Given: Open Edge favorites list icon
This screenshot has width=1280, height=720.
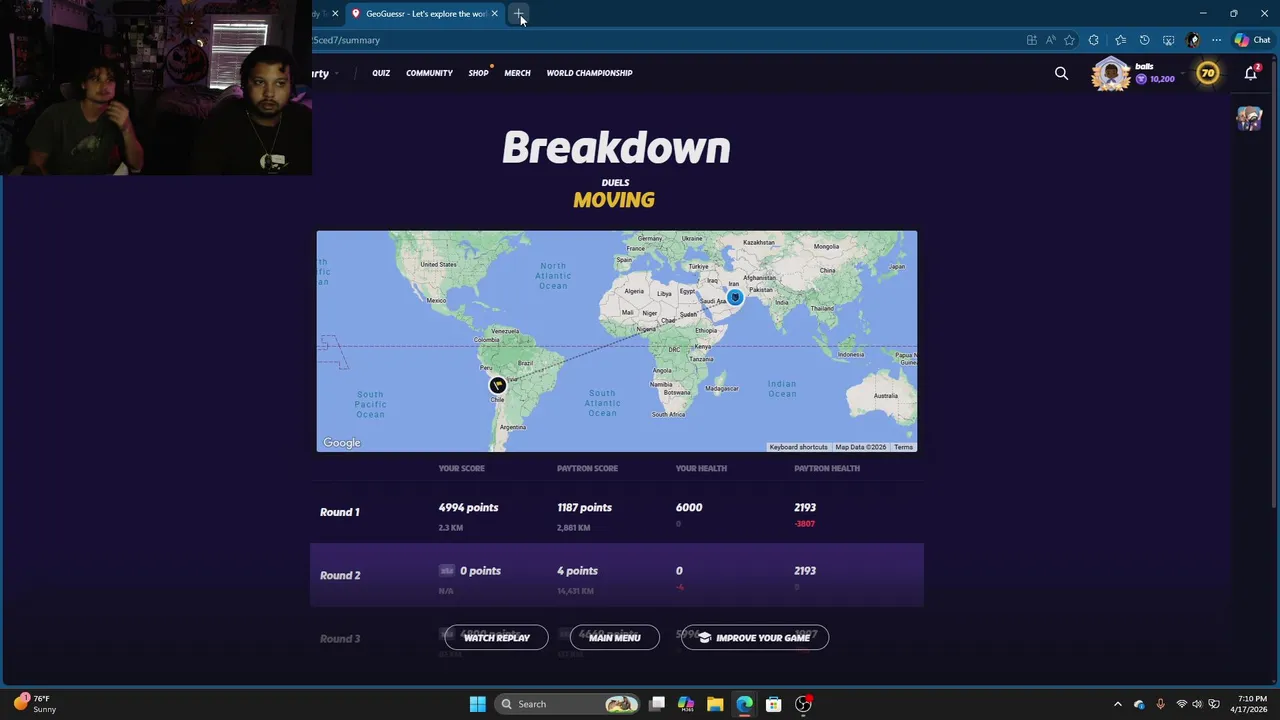Looking at the screenshot, I should [1119, 40].
